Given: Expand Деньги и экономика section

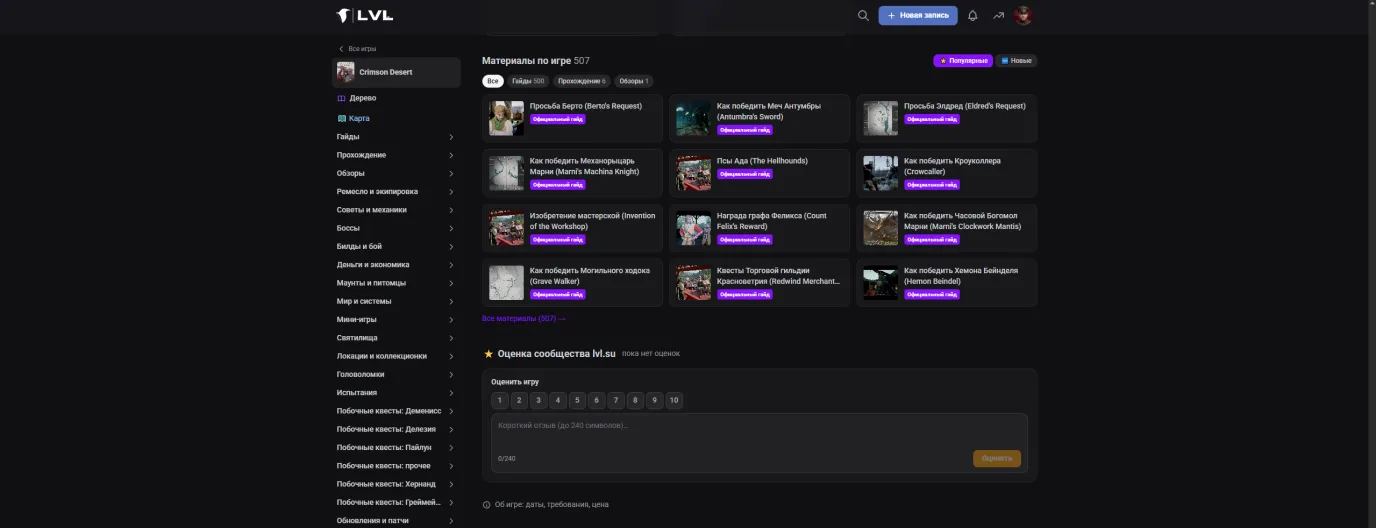Looking at the screenshot, I should click(x=396, y=265).
